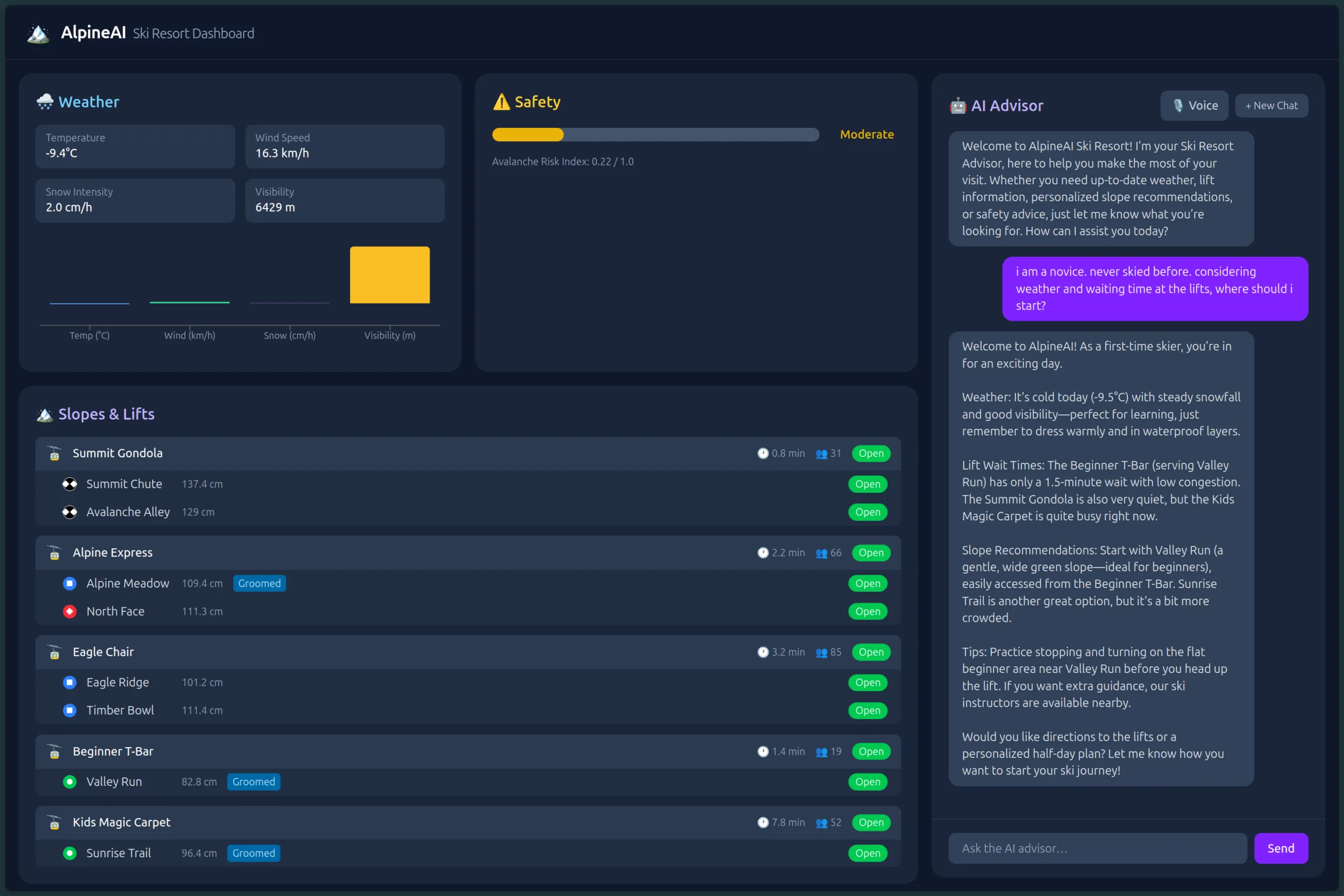
Task: Click the welcome message bubble
Action: pyautogui.click(x=1101, y=189)
